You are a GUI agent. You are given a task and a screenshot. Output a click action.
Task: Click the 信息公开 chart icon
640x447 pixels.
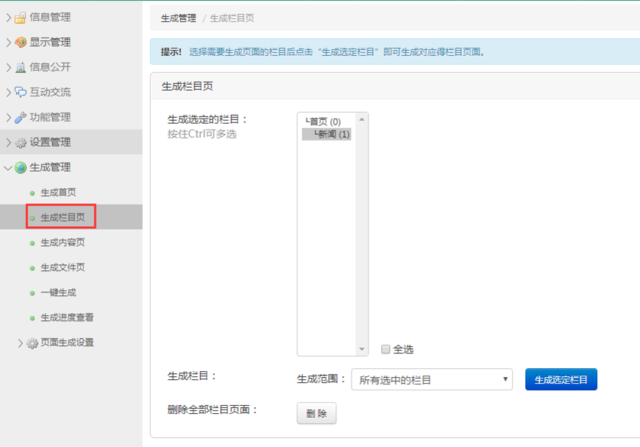click(20, 67)
